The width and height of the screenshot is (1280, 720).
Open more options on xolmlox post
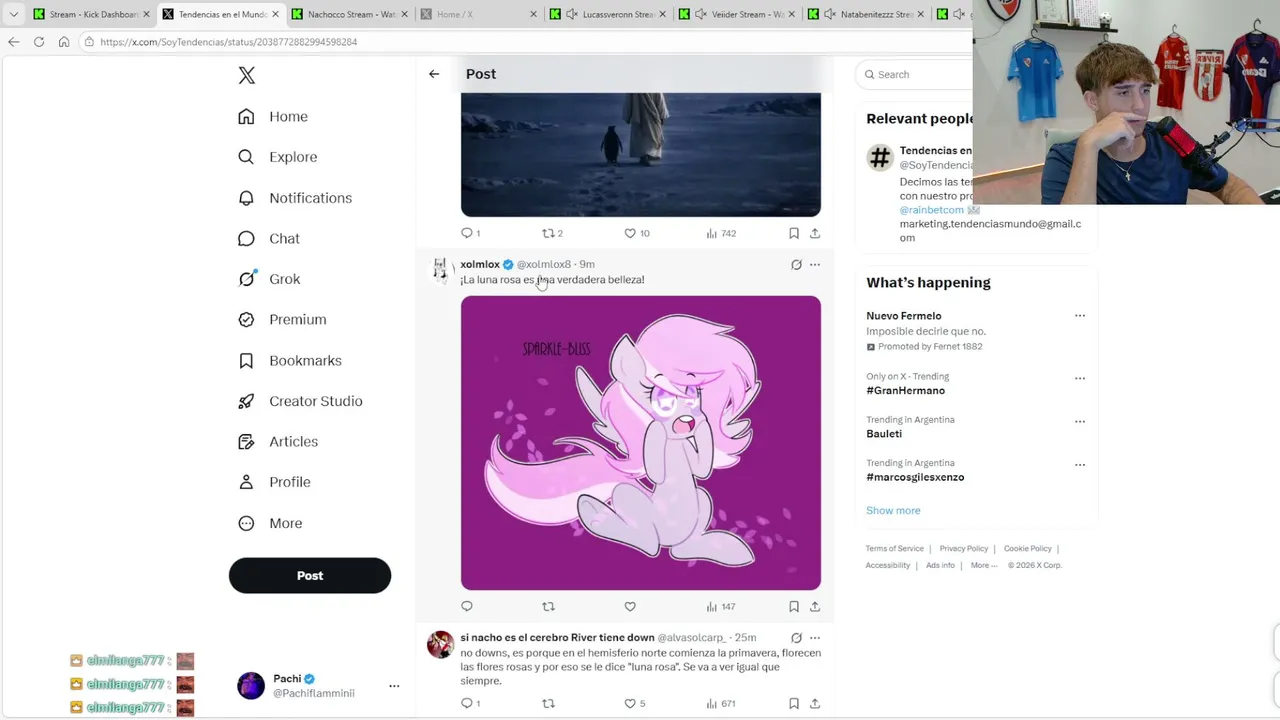coord(815,265)
